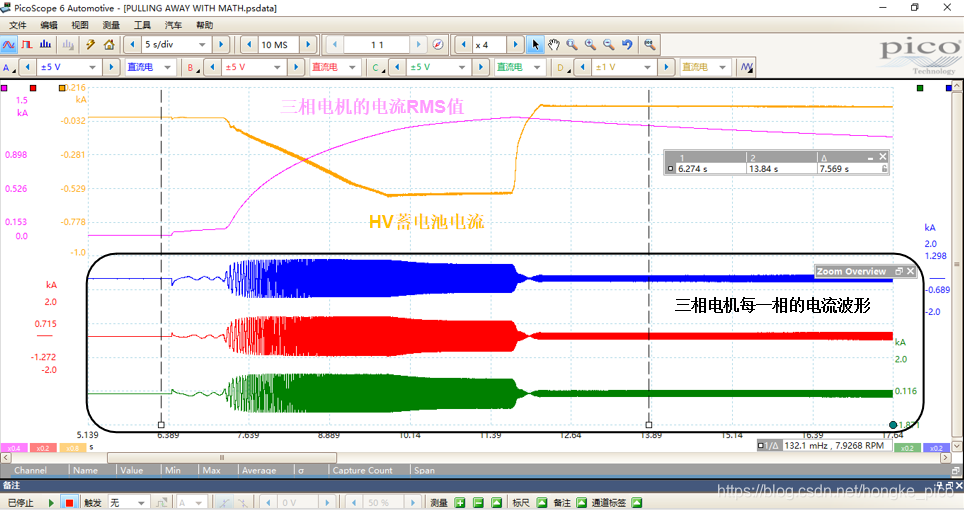Switch to Spectrum mode icon
This screenshot has height=510, width=964.
tap(45, 45)
